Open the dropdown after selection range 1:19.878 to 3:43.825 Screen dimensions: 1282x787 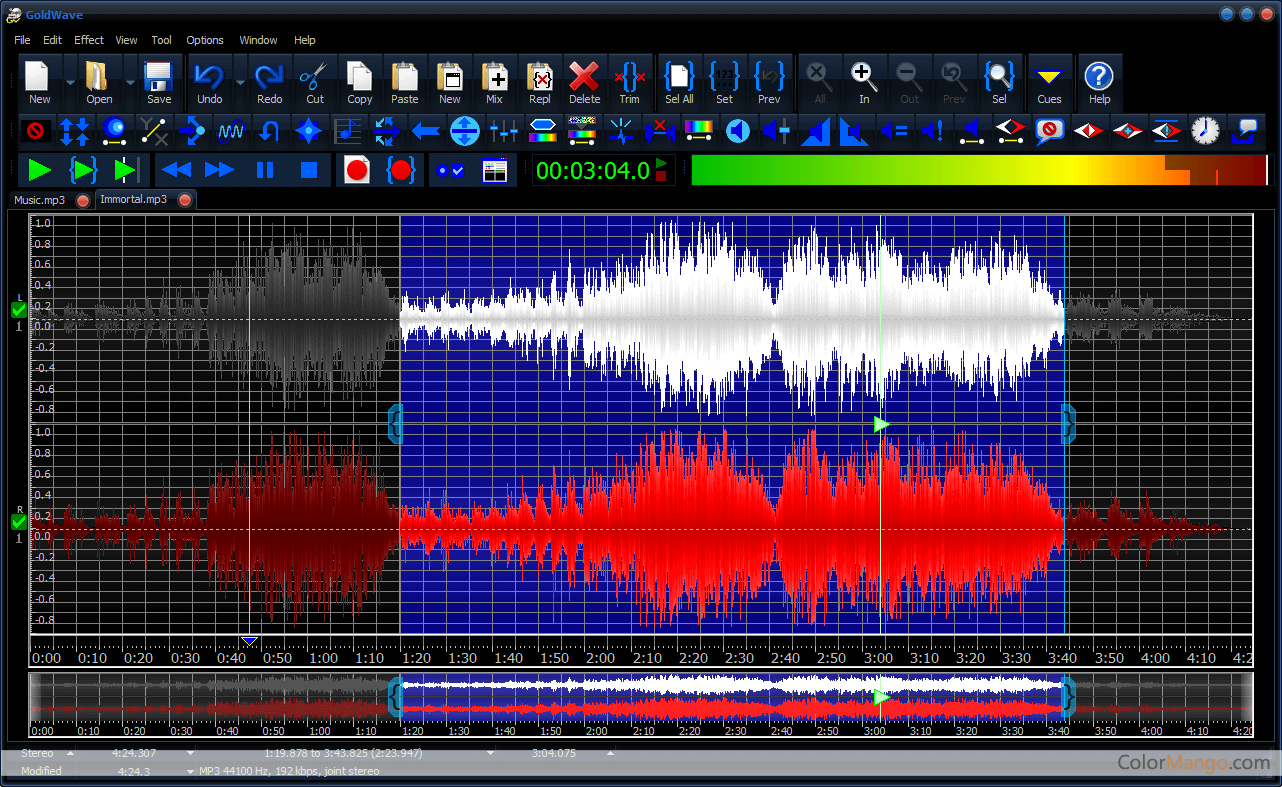click(490, 753)
